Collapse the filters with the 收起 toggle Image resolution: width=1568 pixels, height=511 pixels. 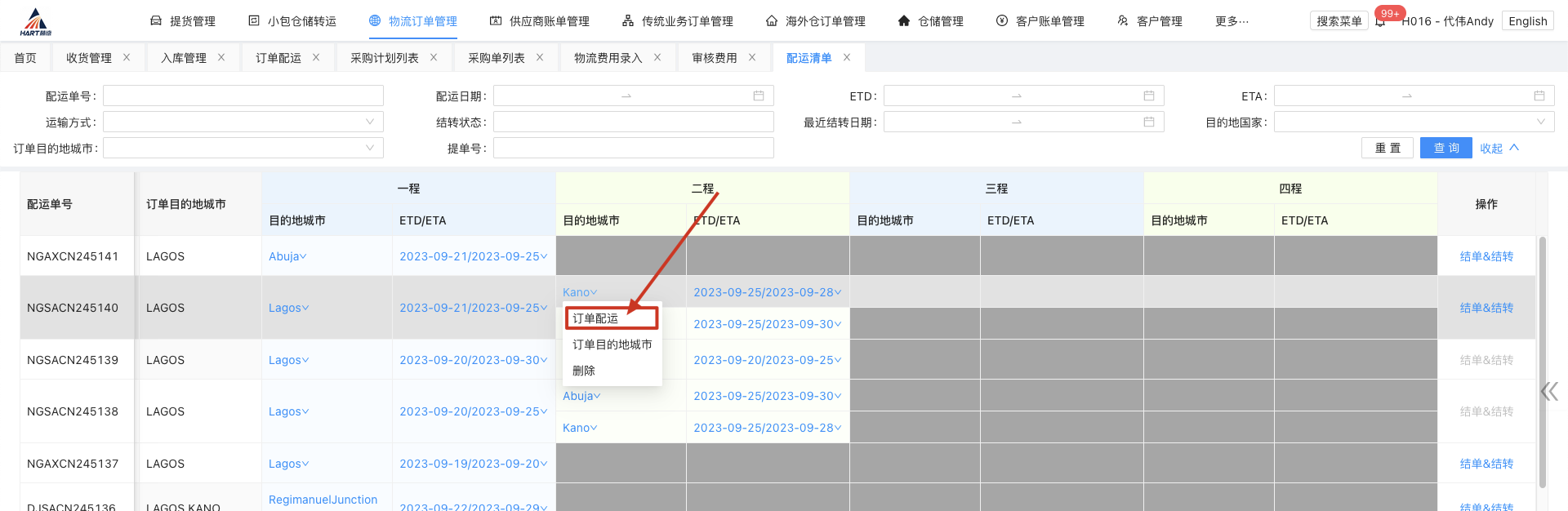point(1499,149)
